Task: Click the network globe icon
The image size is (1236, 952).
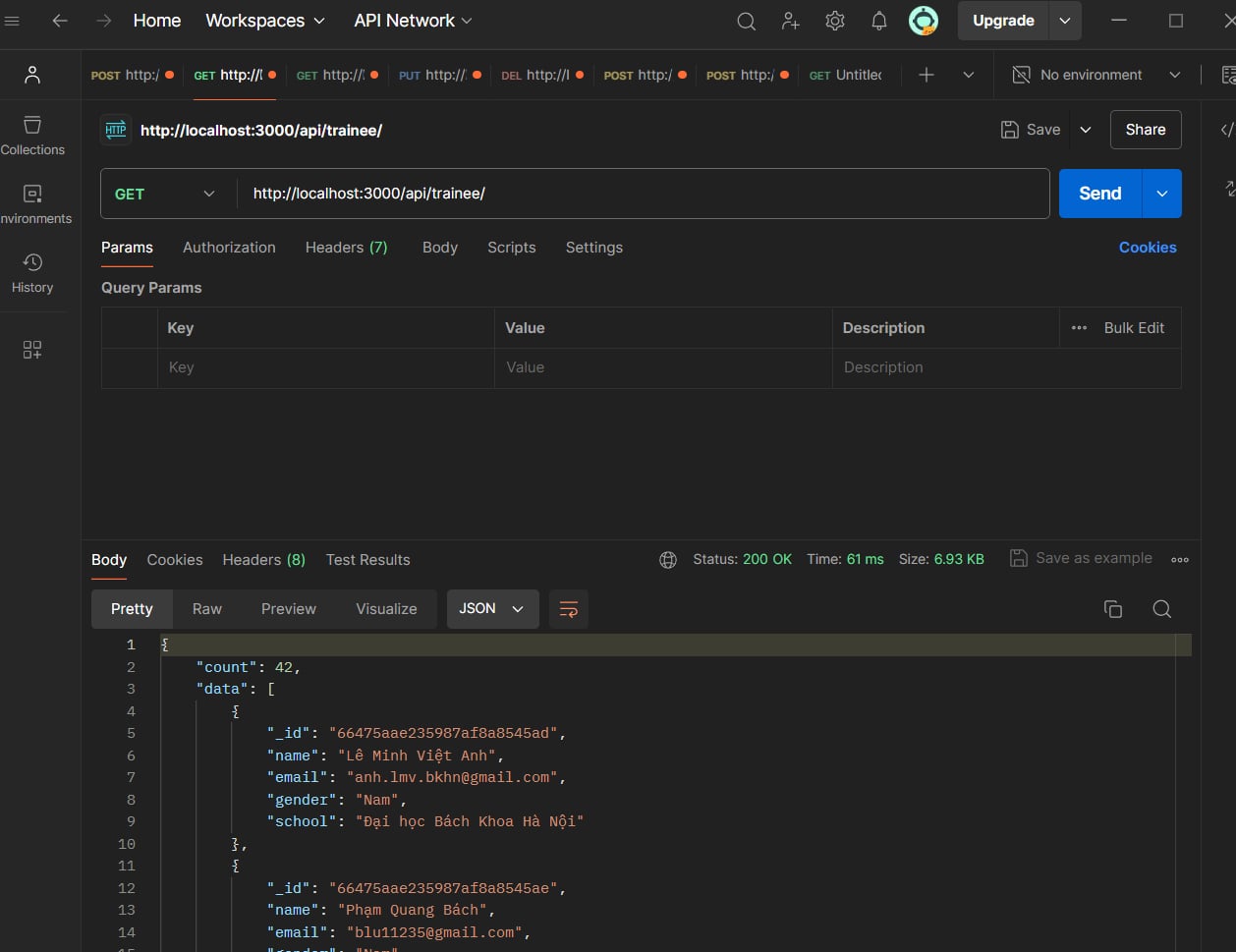Action: click(x=668, y=559)
